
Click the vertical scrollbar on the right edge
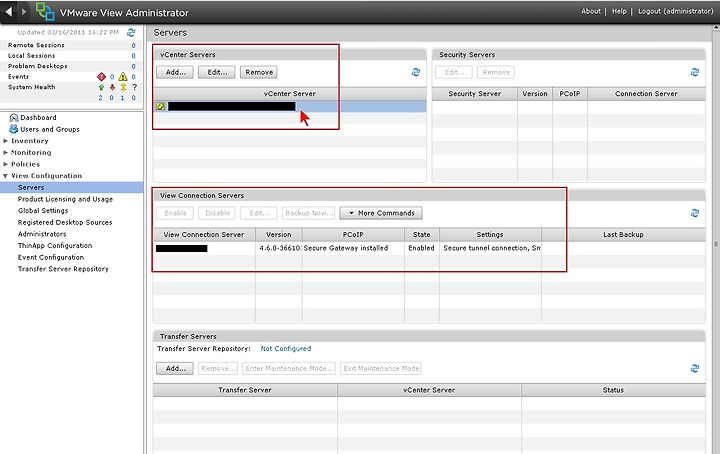[x=716, y=244]
